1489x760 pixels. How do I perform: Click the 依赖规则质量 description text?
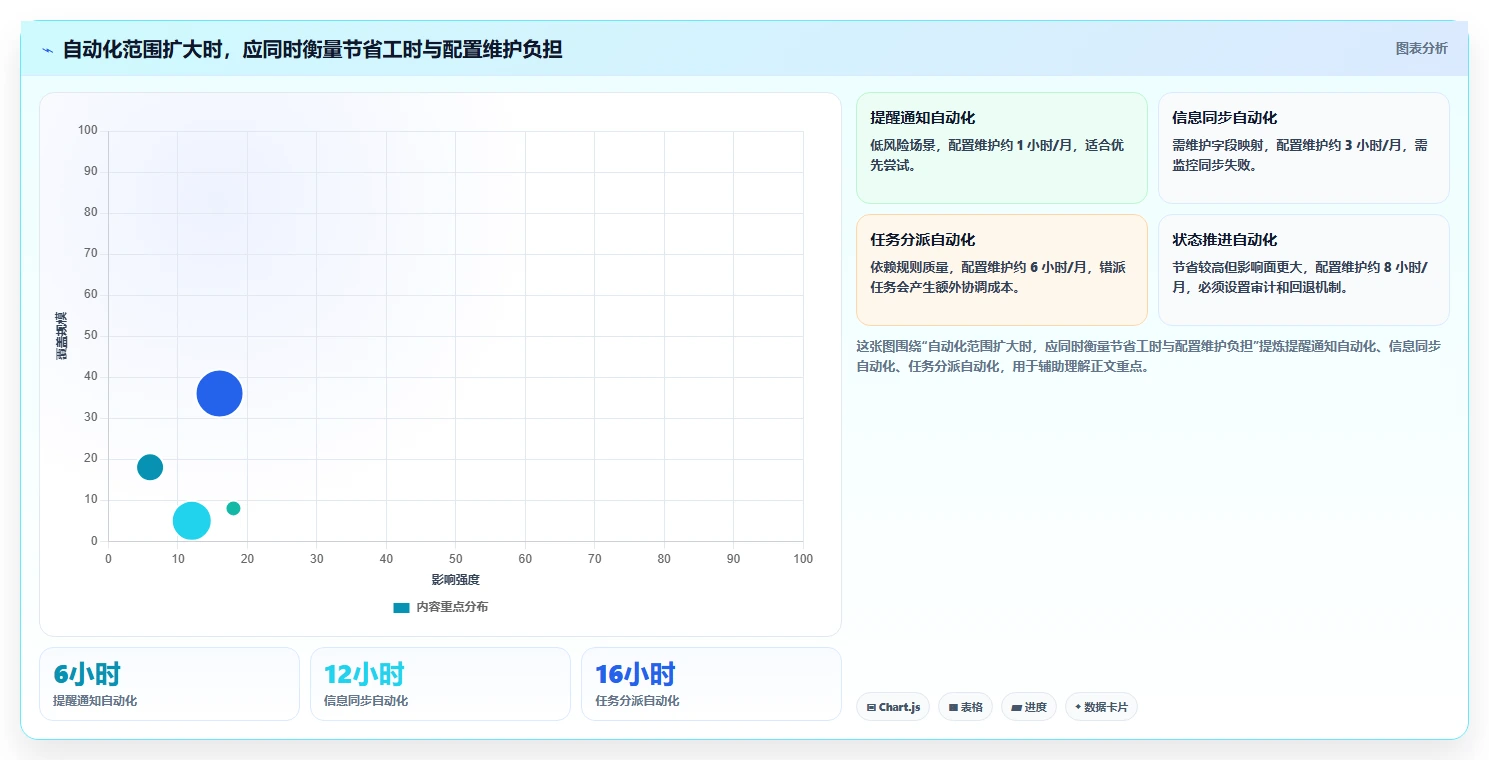997,277
